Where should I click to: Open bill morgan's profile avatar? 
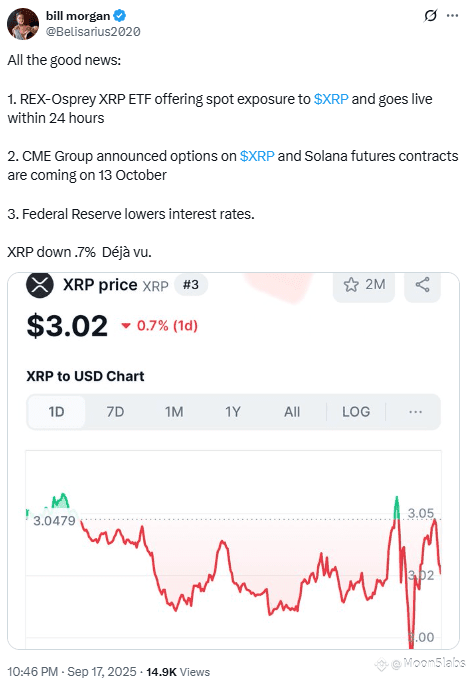coord(23,23)
